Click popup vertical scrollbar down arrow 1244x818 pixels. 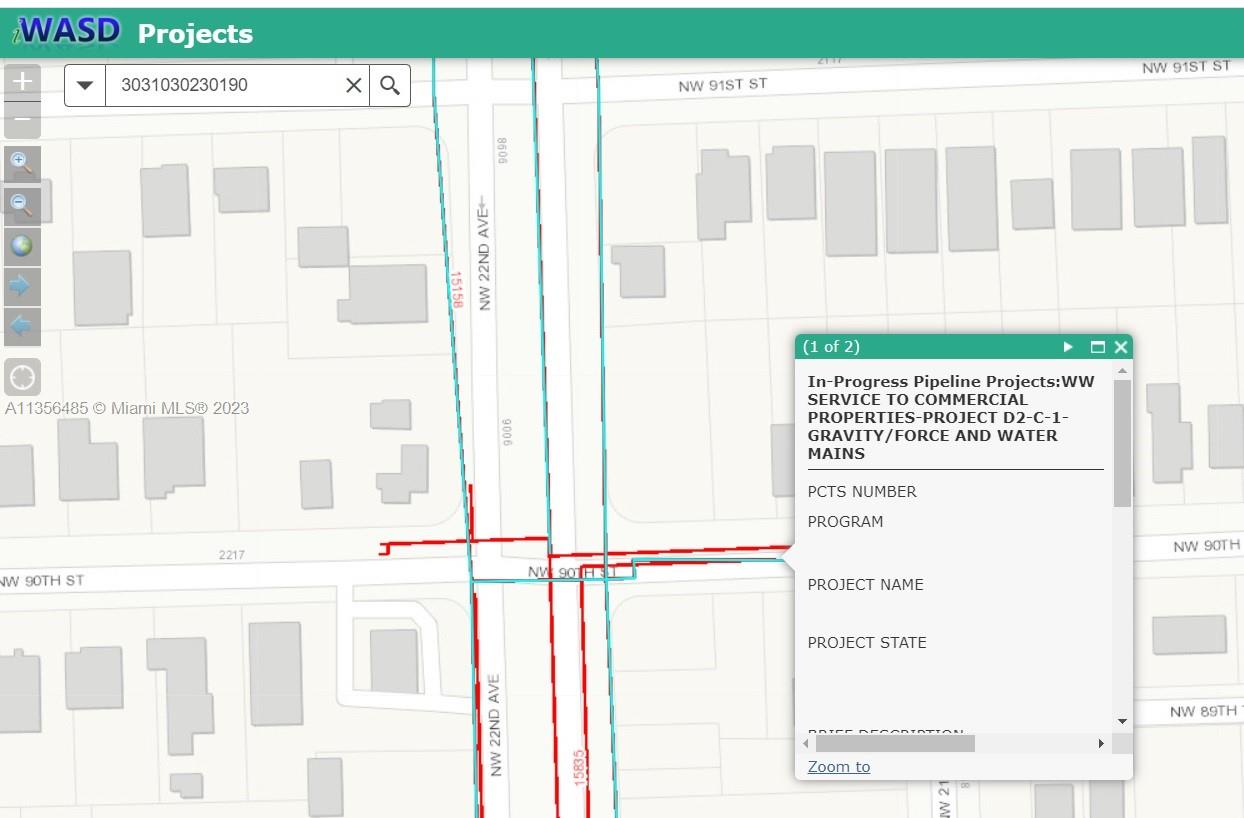pyautogui.click(x=1122, y=722)
